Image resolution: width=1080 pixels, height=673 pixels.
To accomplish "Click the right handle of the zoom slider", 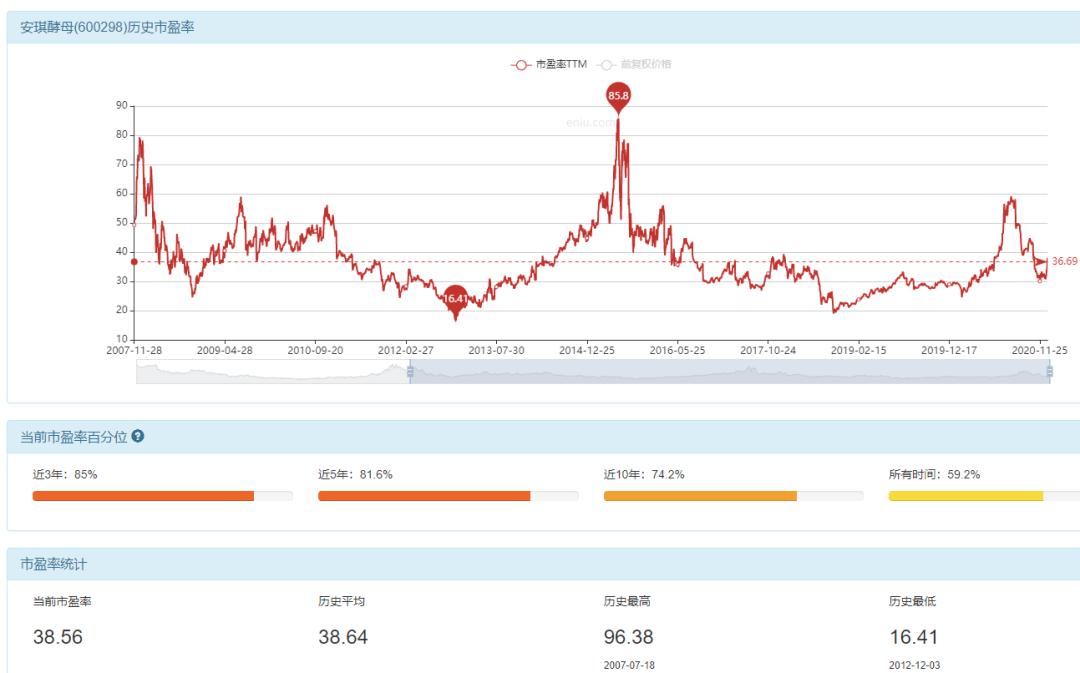I will point(1050,372).
